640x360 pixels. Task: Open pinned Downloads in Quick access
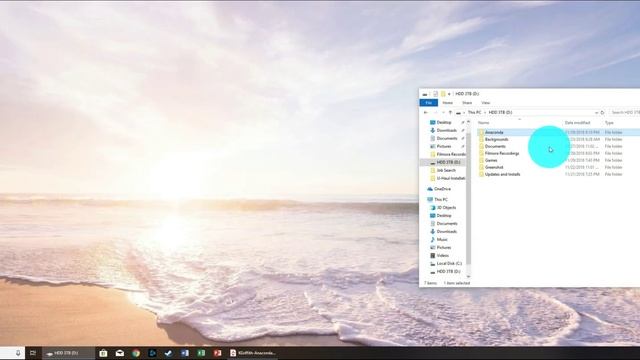pos(446,130)
